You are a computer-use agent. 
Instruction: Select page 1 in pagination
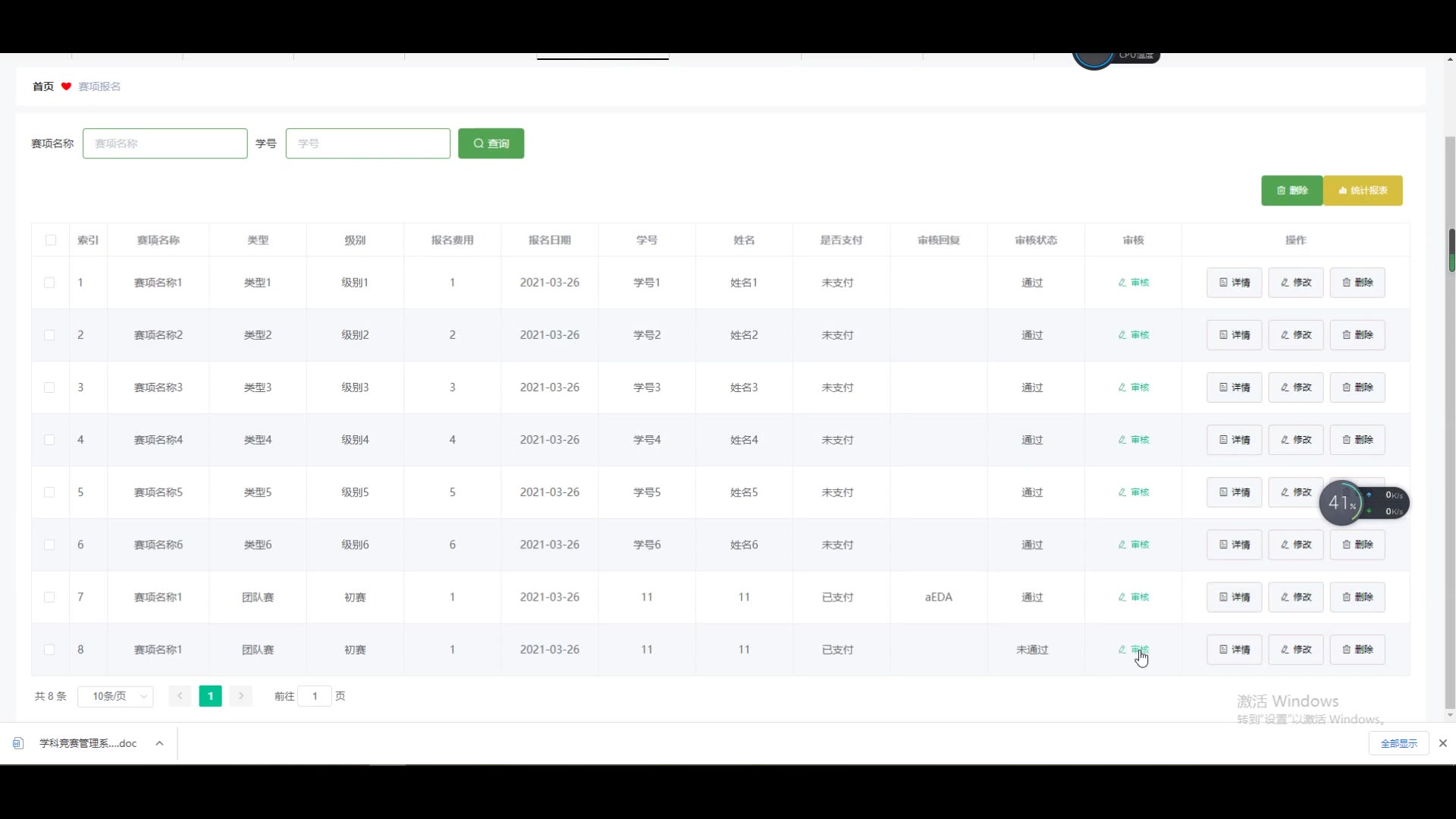coord(210,696)
